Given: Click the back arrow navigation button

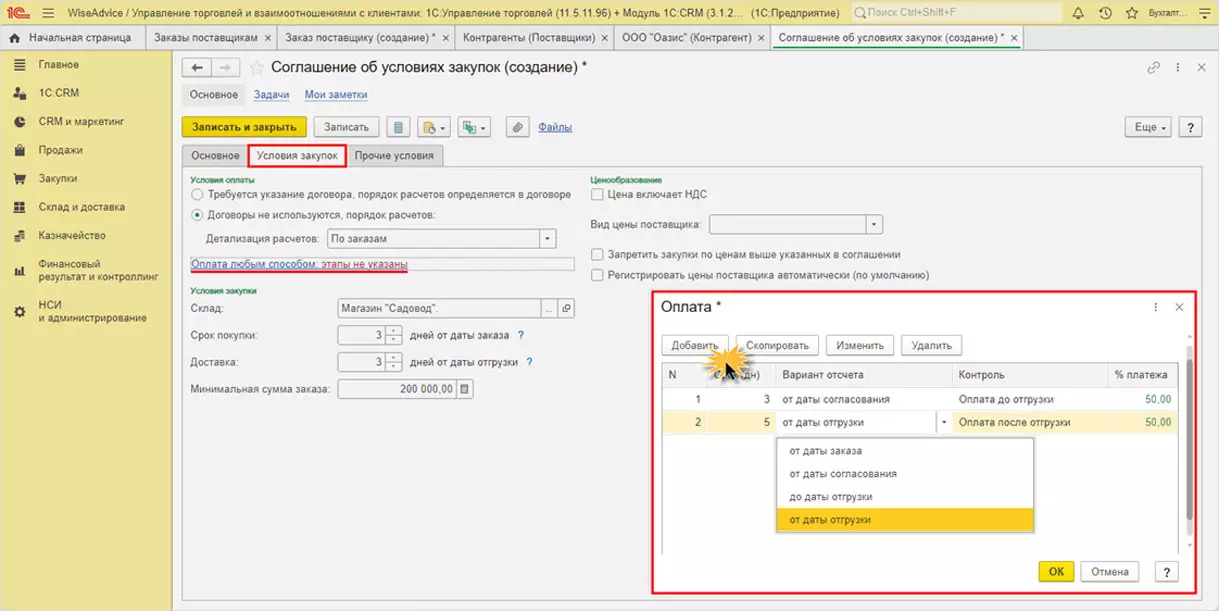Looking at the screenshot, I should (x=197, y=67).
